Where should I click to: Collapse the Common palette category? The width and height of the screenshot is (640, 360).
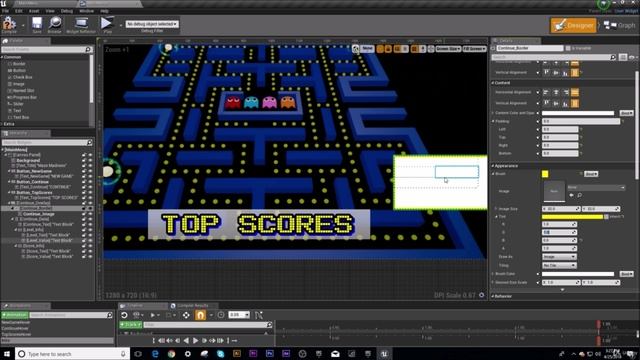[2, 57]
